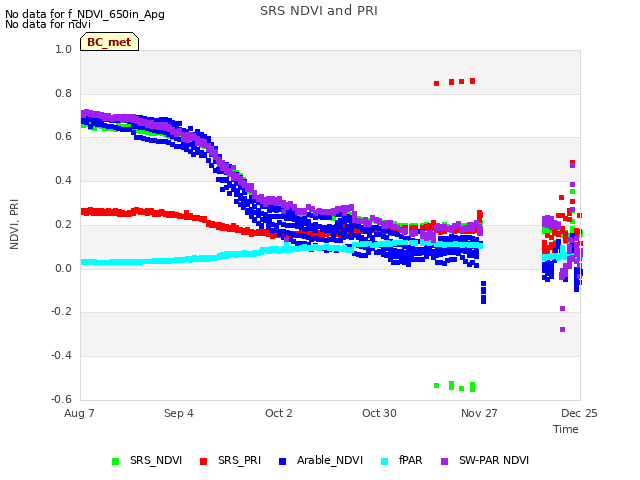Click the 1.0 y-axis tick label
640x480 pixels.
coord(64,50)
